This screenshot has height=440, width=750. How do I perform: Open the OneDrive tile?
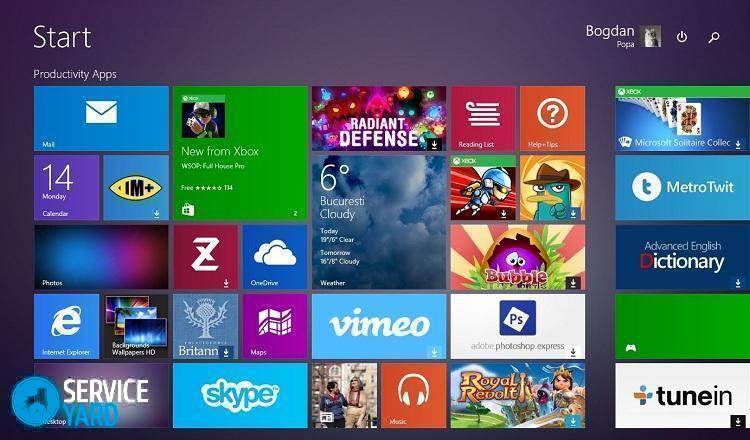tap(275, 257)
